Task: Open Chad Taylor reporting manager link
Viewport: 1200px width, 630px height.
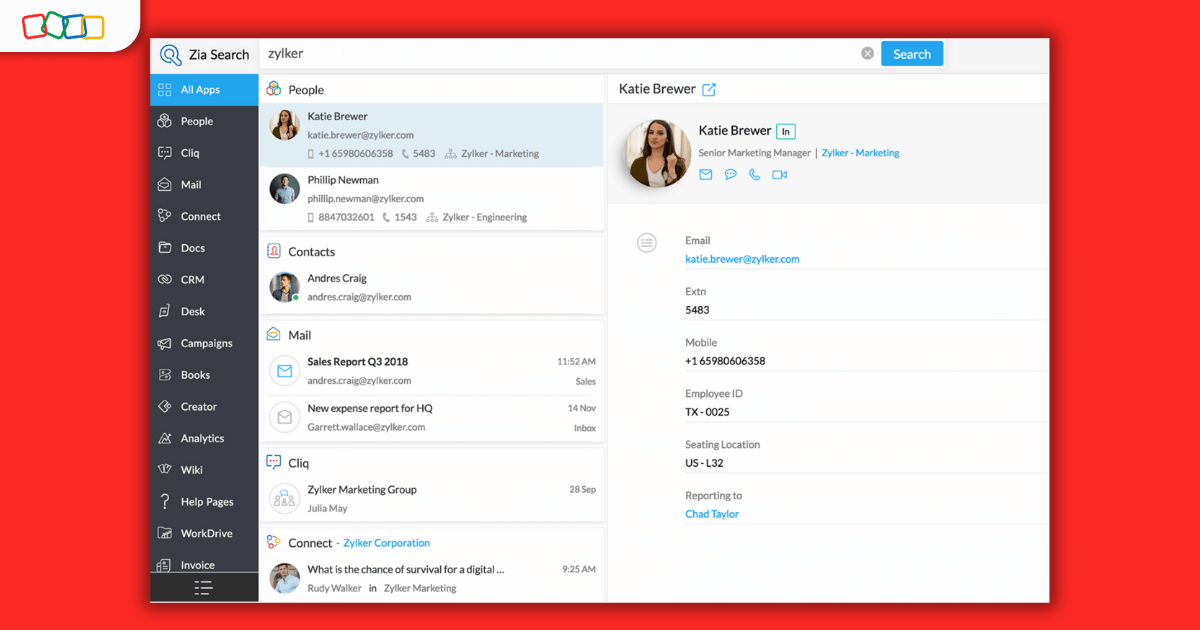Action: point(712,514)
